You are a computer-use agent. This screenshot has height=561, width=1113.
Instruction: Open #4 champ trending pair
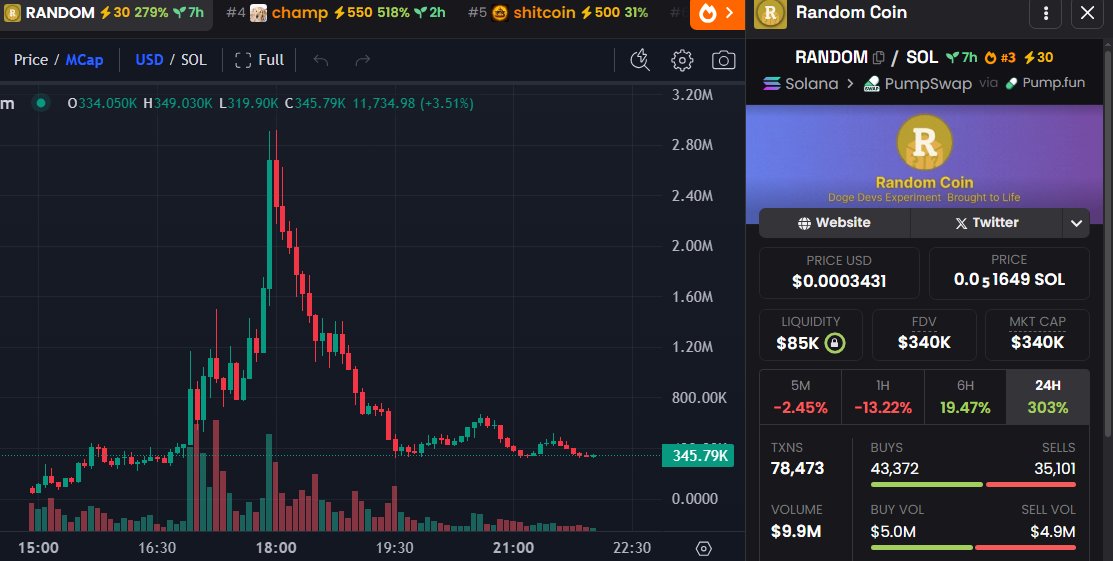coord(336,13)
